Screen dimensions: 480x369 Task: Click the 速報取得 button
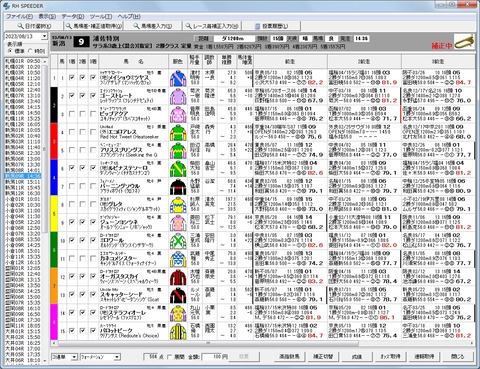(424, 357)
